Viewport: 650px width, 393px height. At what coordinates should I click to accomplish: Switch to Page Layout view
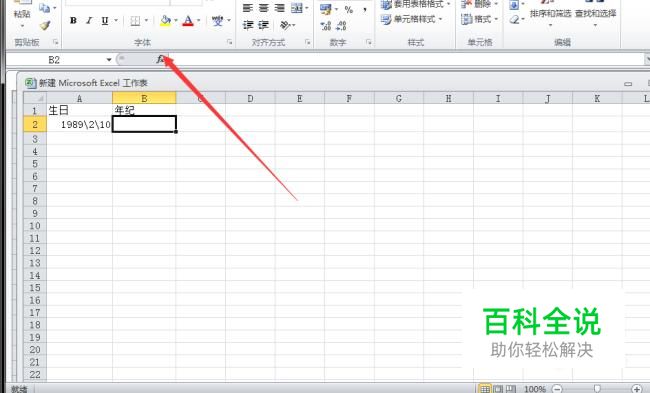click(498, 389)
